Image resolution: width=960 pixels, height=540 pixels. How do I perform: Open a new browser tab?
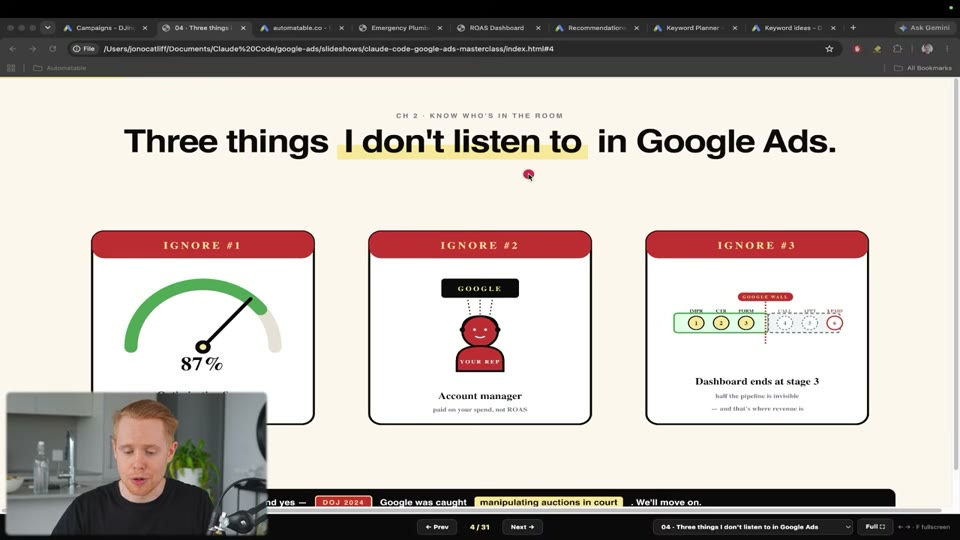pyautogui.click(x=853, y=28)
